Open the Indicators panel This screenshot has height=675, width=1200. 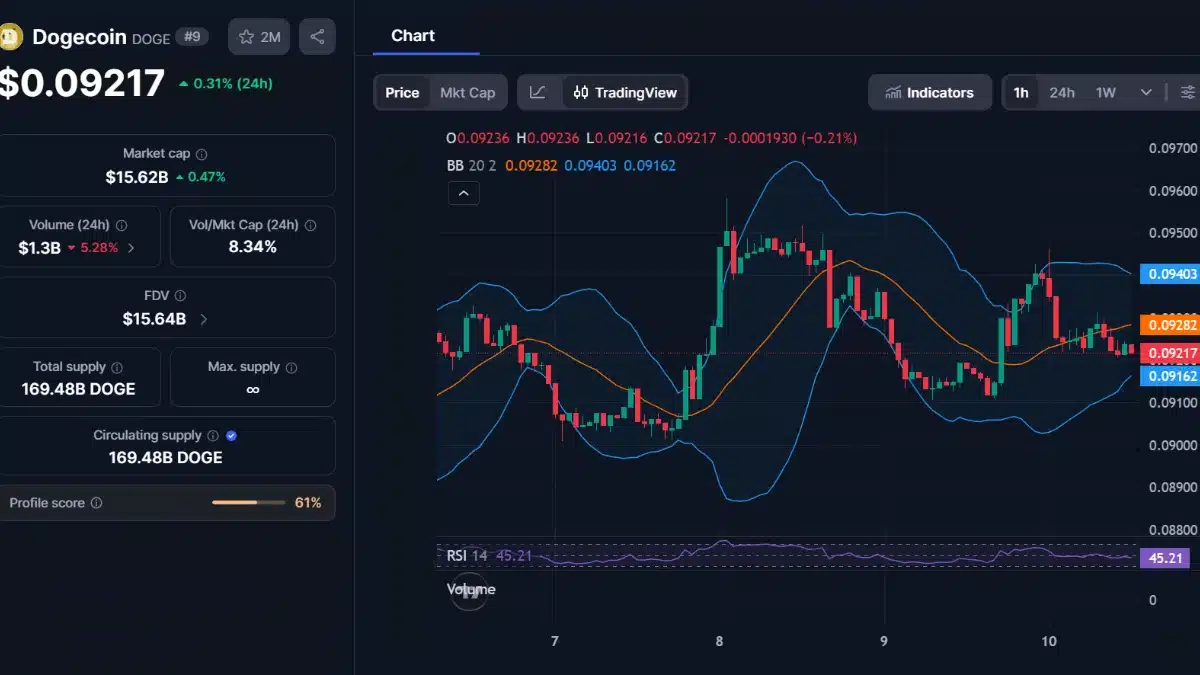pyautogui.click(x=929, y=92)
